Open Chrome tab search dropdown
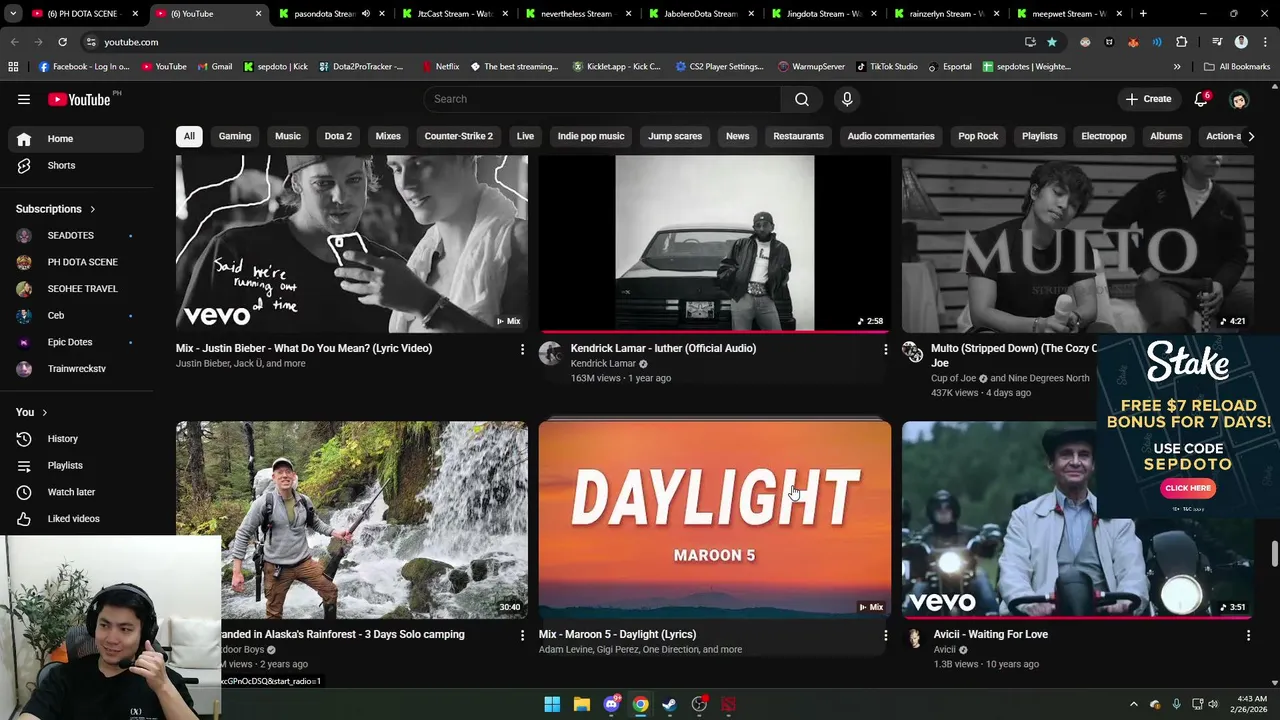1280x720 pixels. (13, 14)
